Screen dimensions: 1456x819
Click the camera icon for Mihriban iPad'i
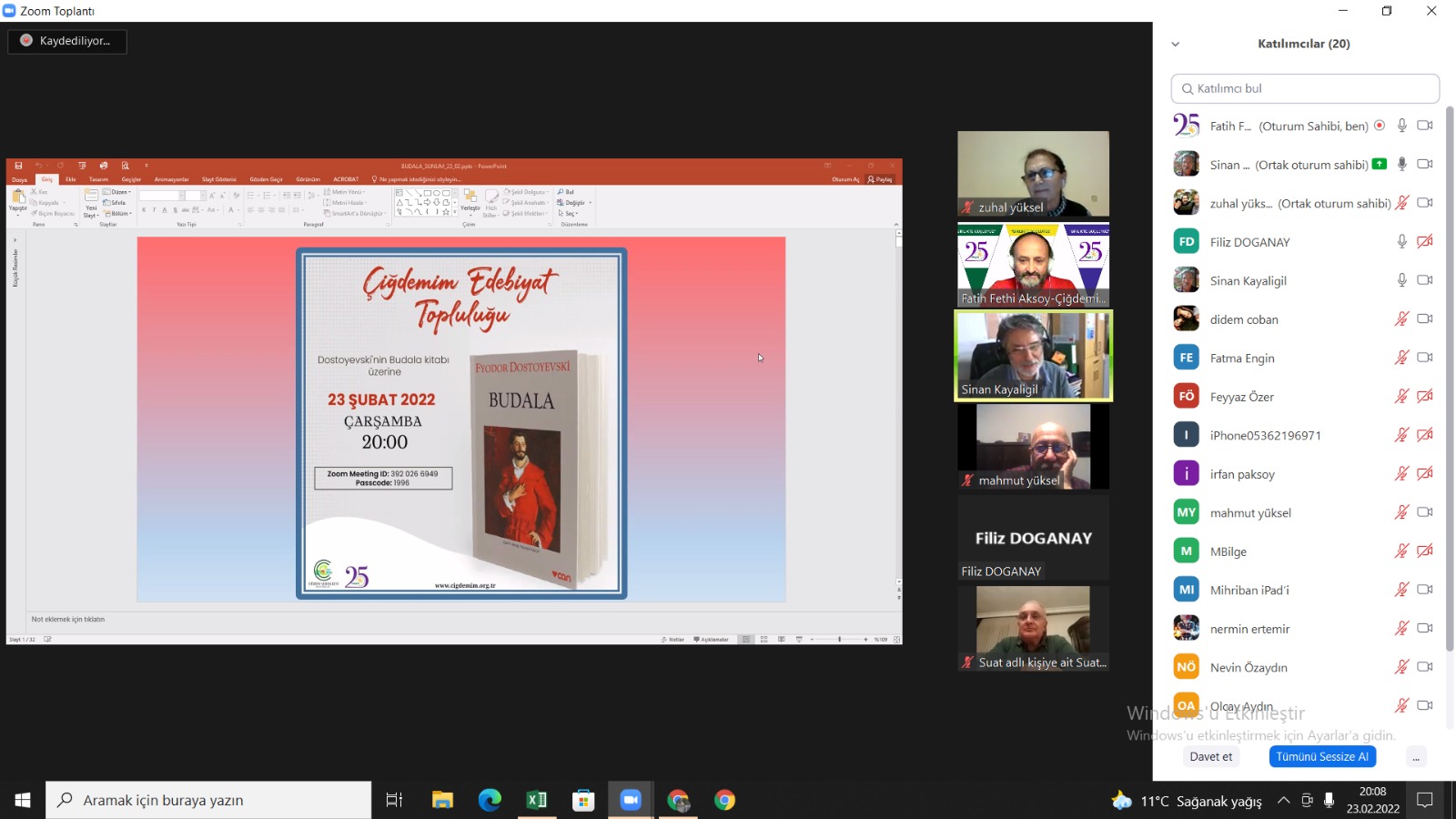coord(1425,590)
